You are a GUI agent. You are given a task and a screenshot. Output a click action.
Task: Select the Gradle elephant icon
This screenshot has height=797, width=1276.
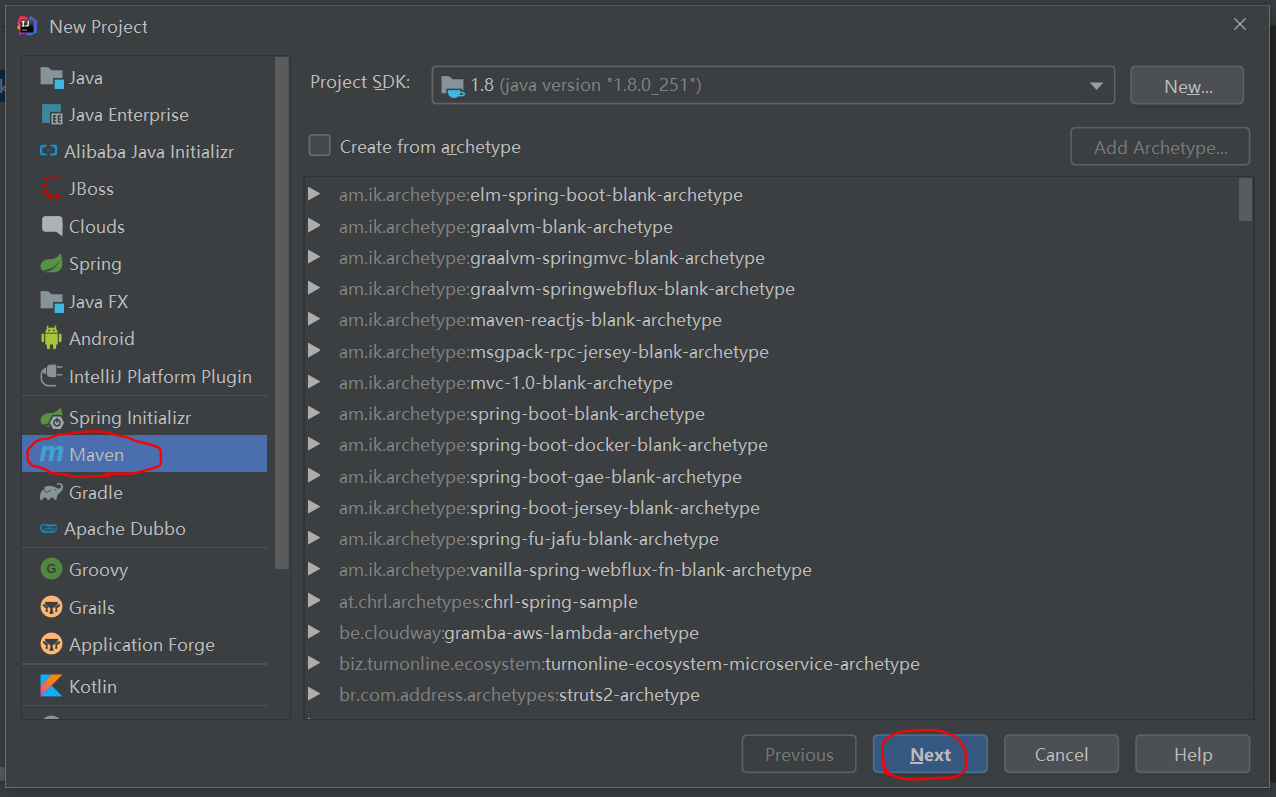coord(51,492)
